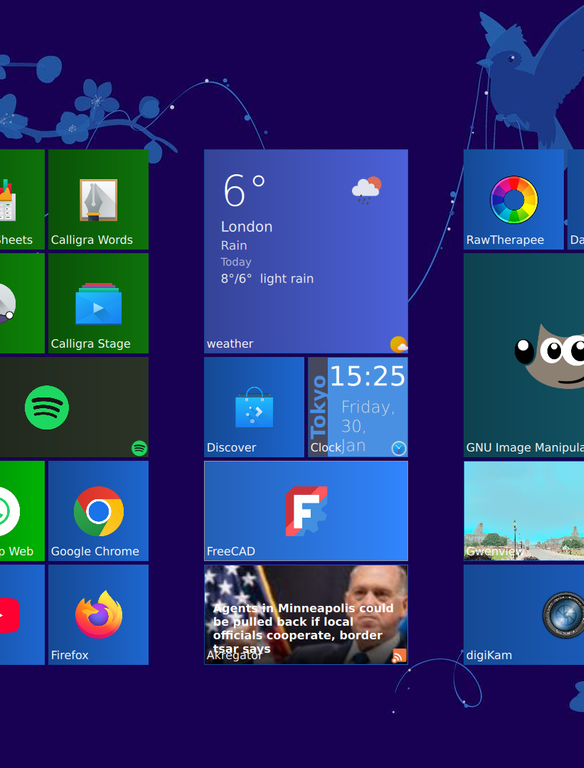The height and width of the screenshot is (768, 584).
Task: Open the London weather live tile
Action: click(x=306, y=251)
